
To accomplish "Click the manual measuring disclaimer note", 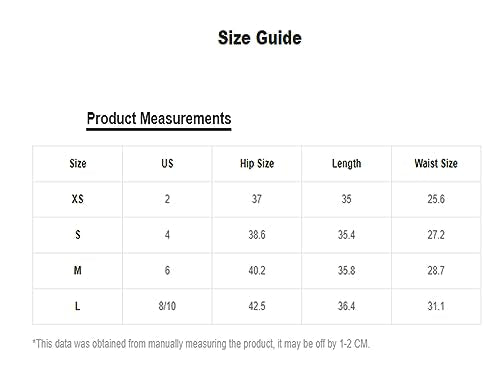I will (201, 344).
